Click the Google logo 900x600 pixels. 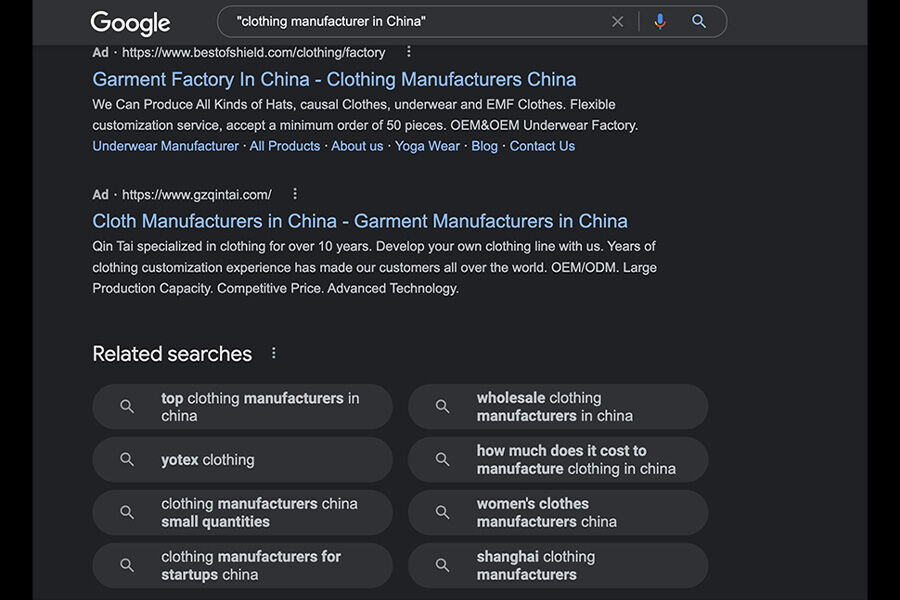130,22
